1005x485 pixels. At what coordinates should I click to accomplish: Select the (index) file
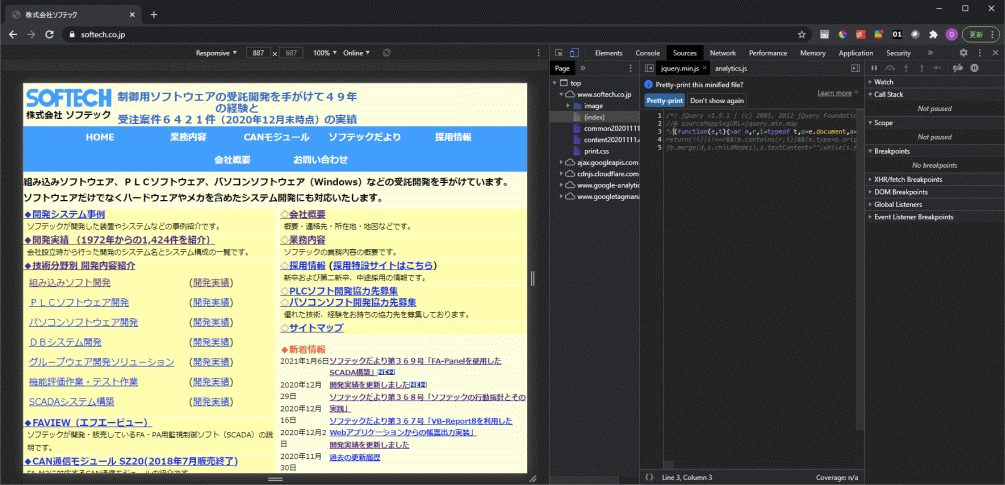(x=594, y=117)
